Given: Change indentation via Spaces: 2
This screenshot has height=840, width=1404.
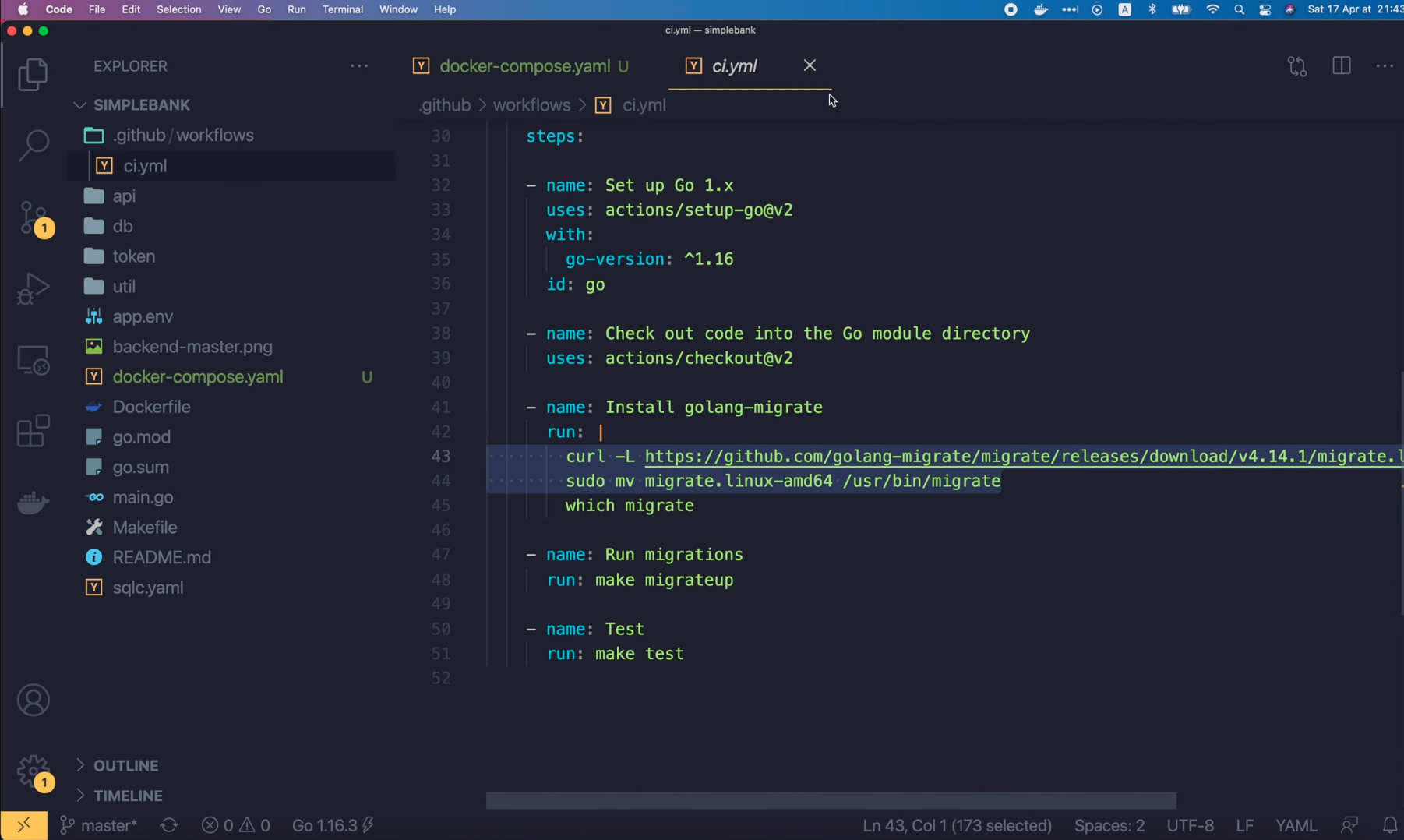Looking at the screenshot, I should [x=1109, y=824].
